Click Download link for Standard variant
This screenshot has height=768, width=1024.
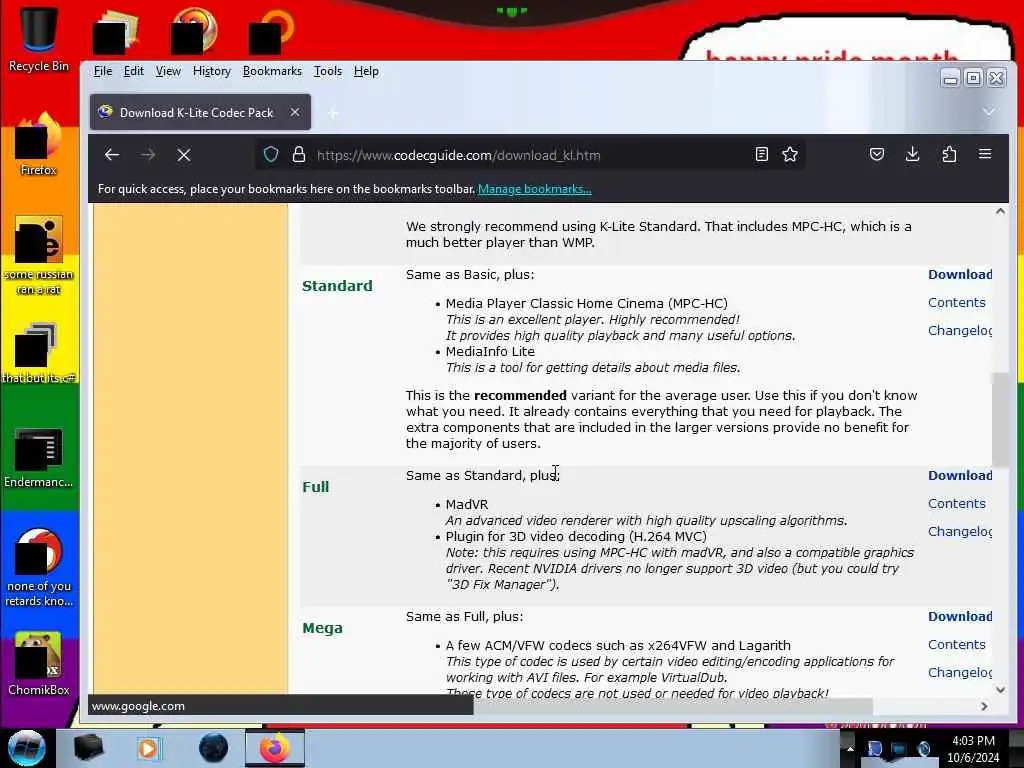[x=960, y=274]
